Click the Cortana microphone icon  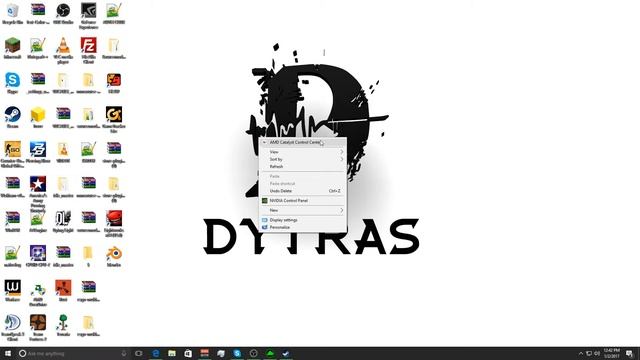tap(124, 353)
